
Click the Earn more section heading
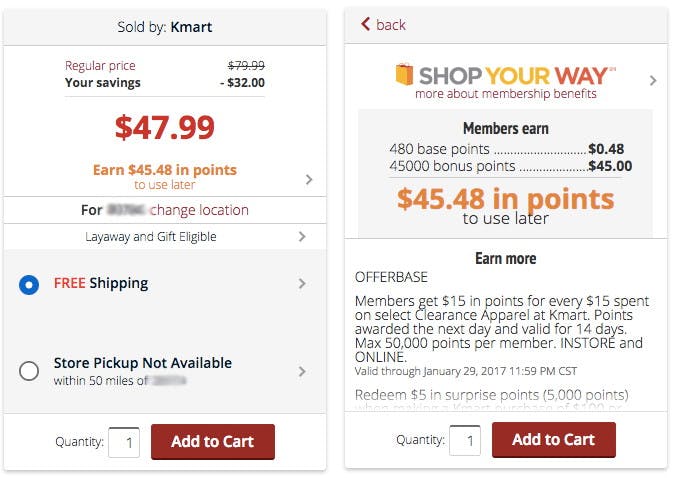505,258
